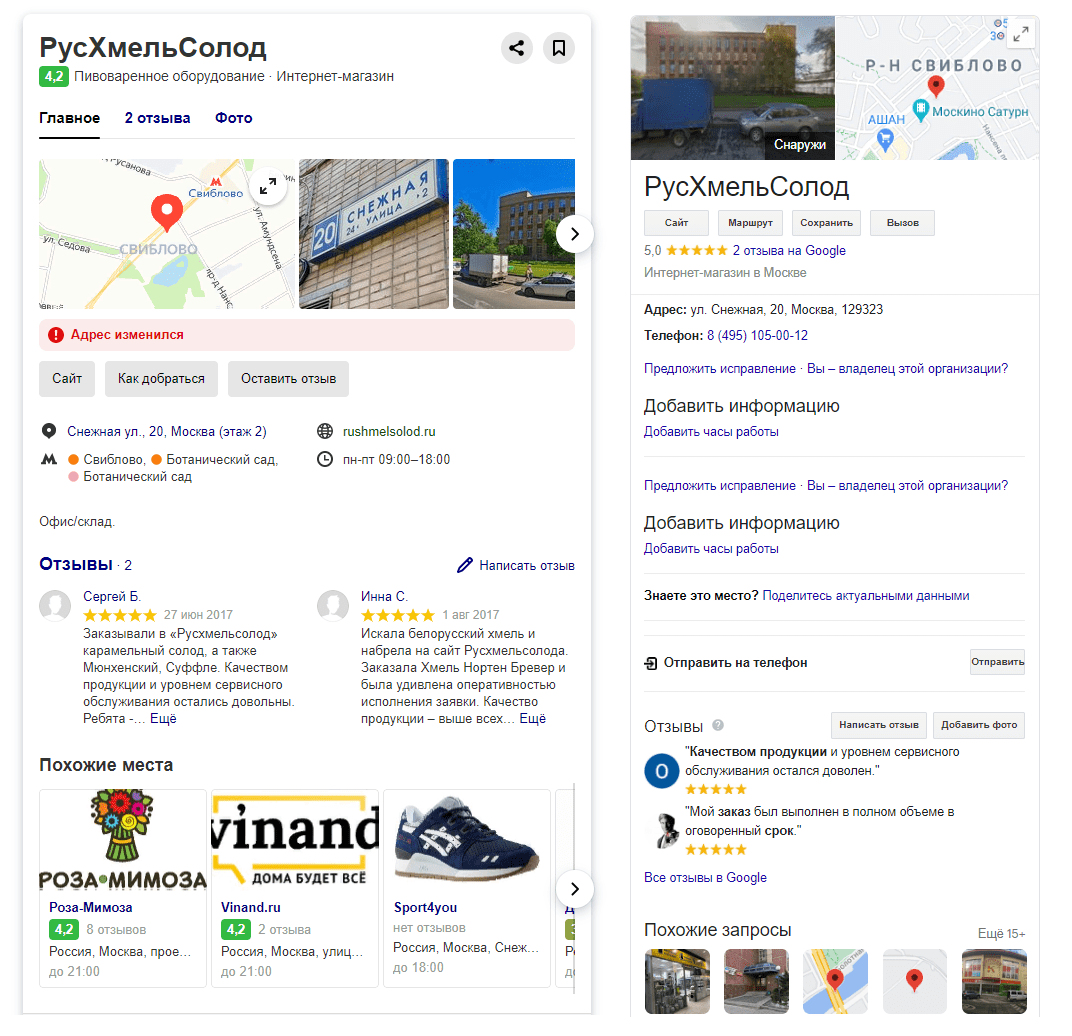
Task: Click the pencil icon to write a review
Action: point(465,565)
